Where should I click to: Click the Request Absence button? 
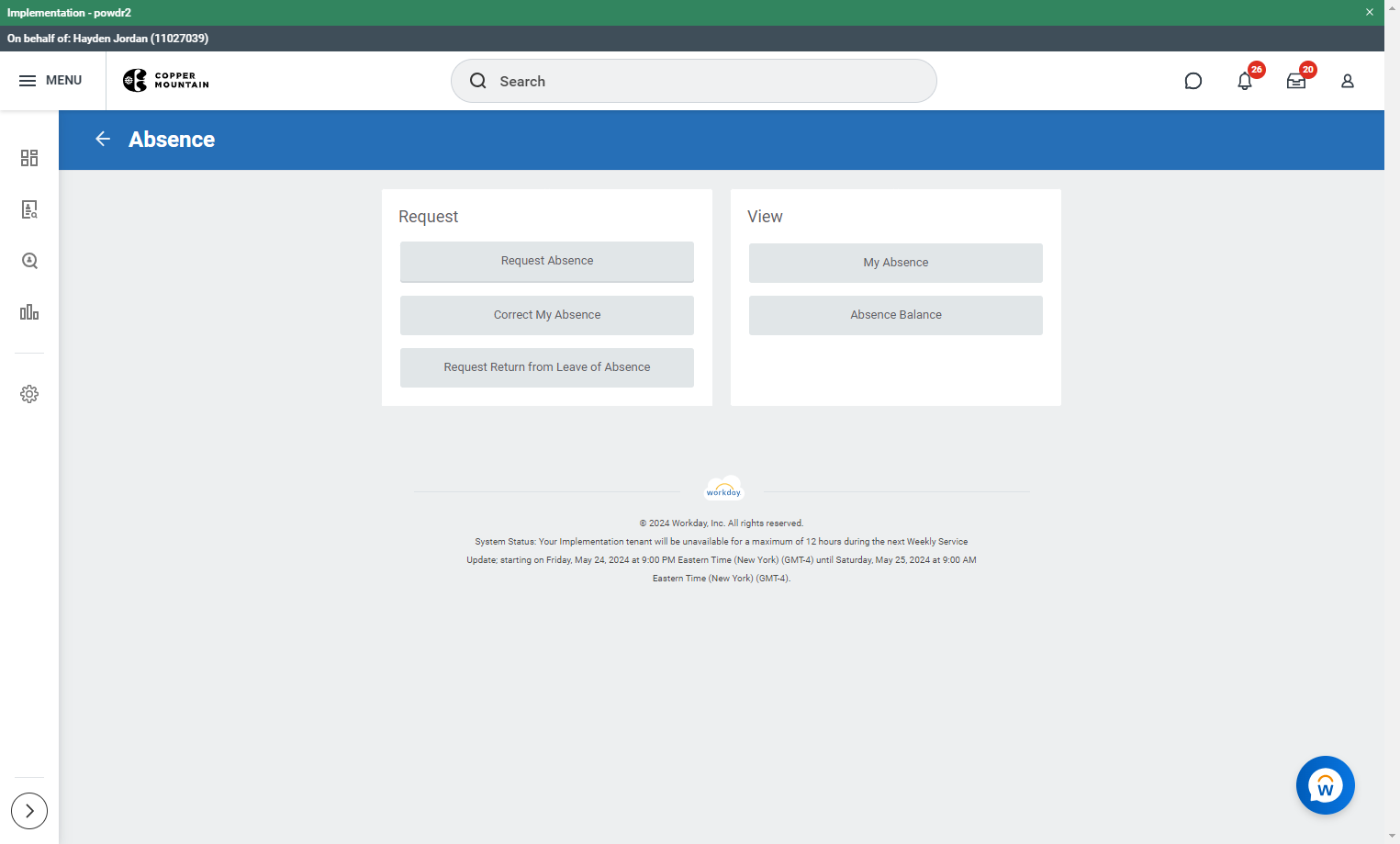point(547,262)
